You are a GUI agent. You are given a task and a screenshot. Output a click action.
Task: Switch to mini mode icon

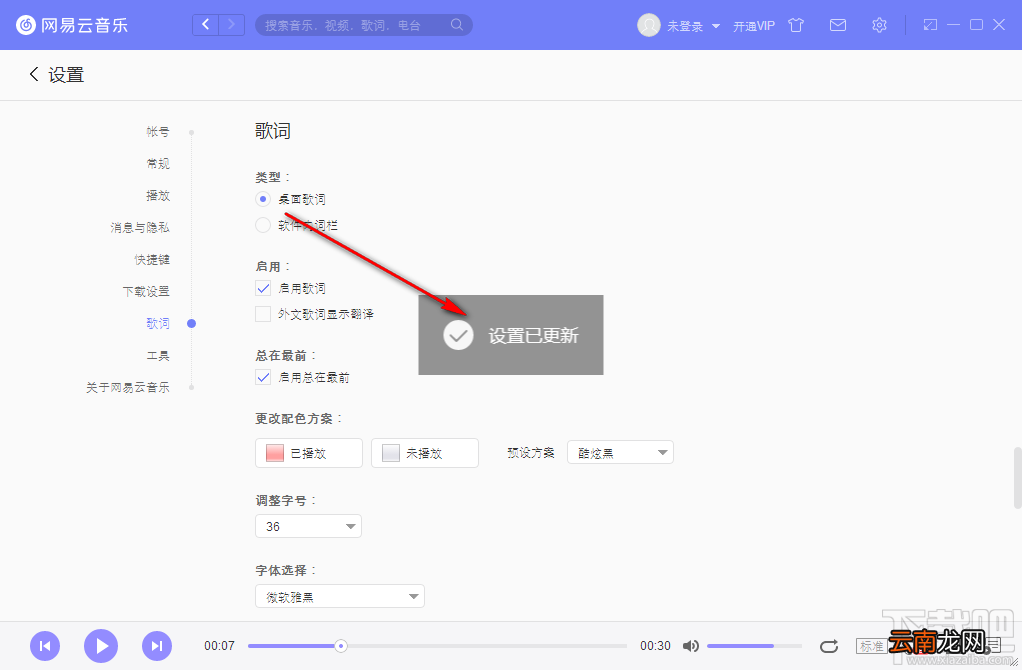tap(930, 25)
